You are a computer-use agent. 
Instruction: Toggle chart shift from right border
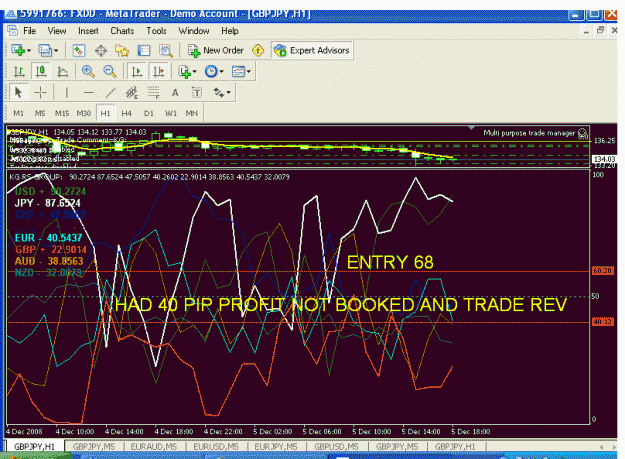coord(159,72)
